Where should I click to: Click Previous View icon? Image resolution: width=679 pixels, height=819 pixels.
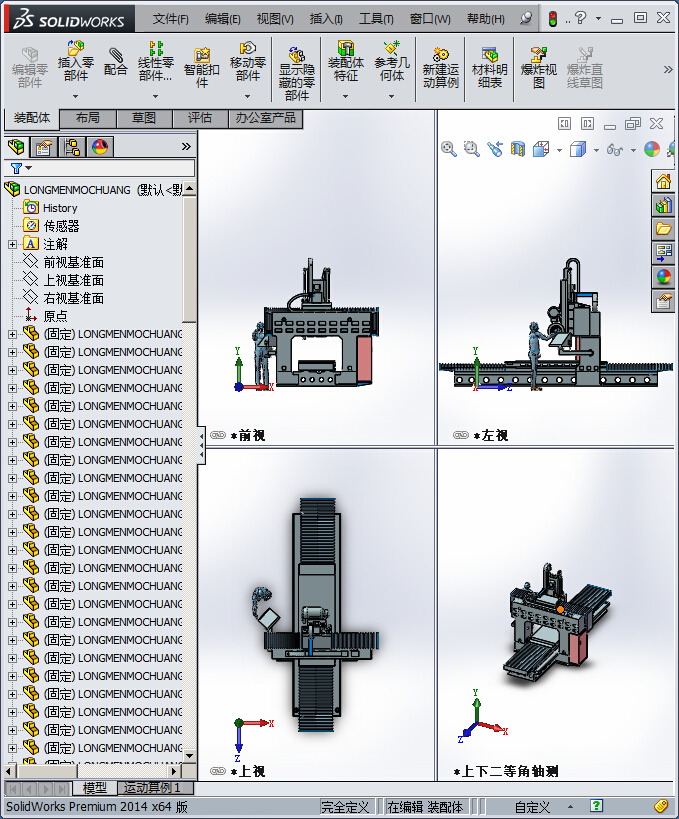click(x=495, y=149)
